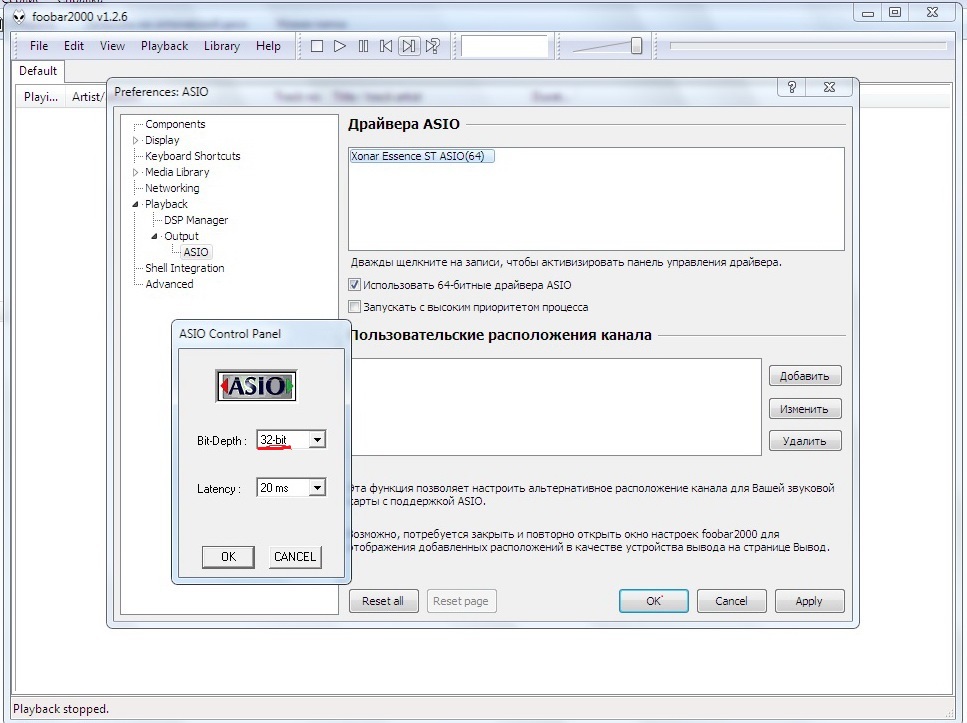Open the Library menu
The width and height of the screenshot is (967, 723).
[221, 46]
